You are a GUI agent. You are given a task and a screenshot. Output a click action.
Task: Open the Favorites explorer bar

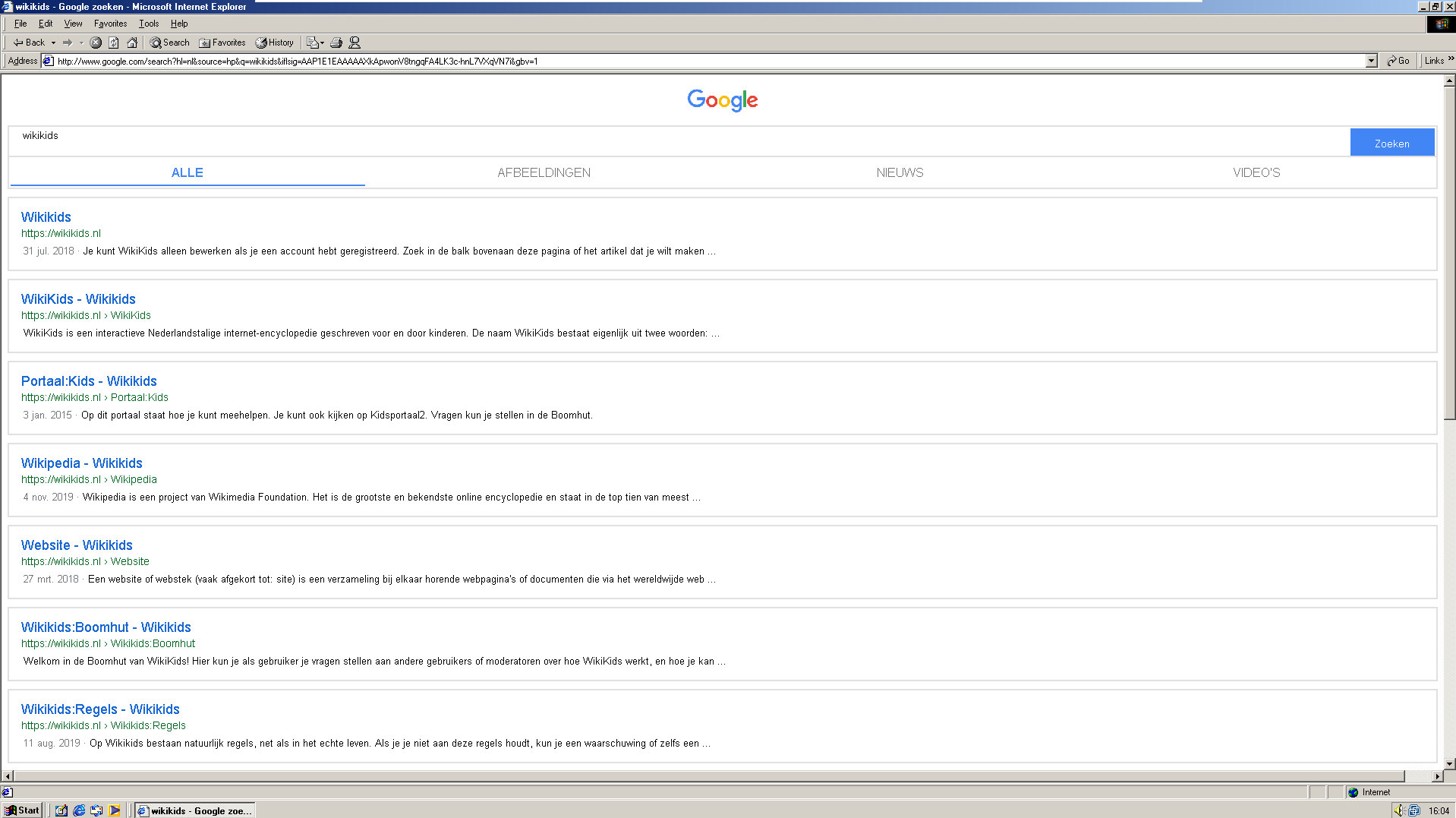tap(222, 43)
